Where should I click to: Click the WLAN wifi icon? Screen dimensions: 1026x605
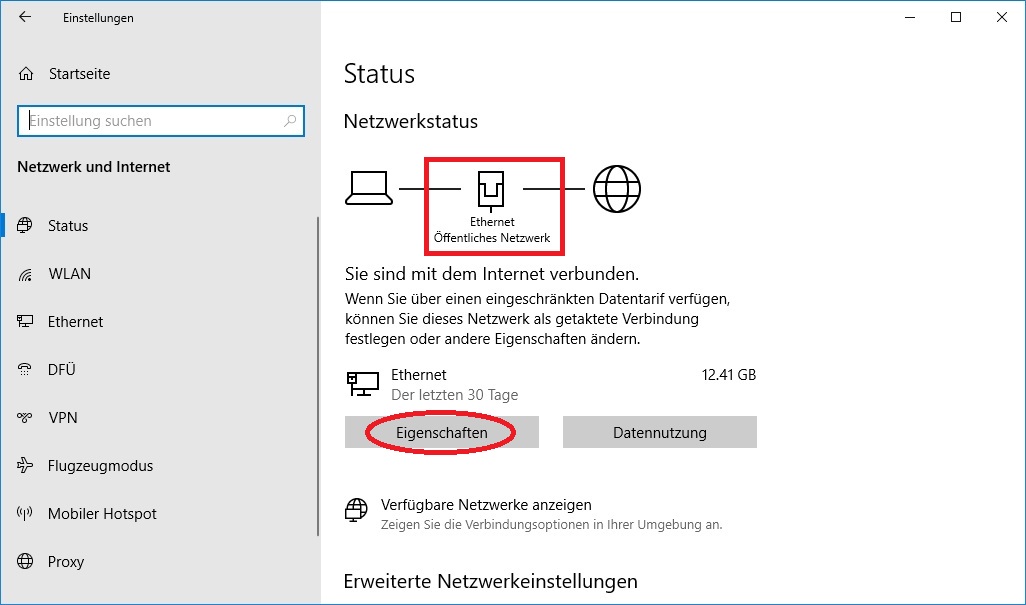click(26, 274)
